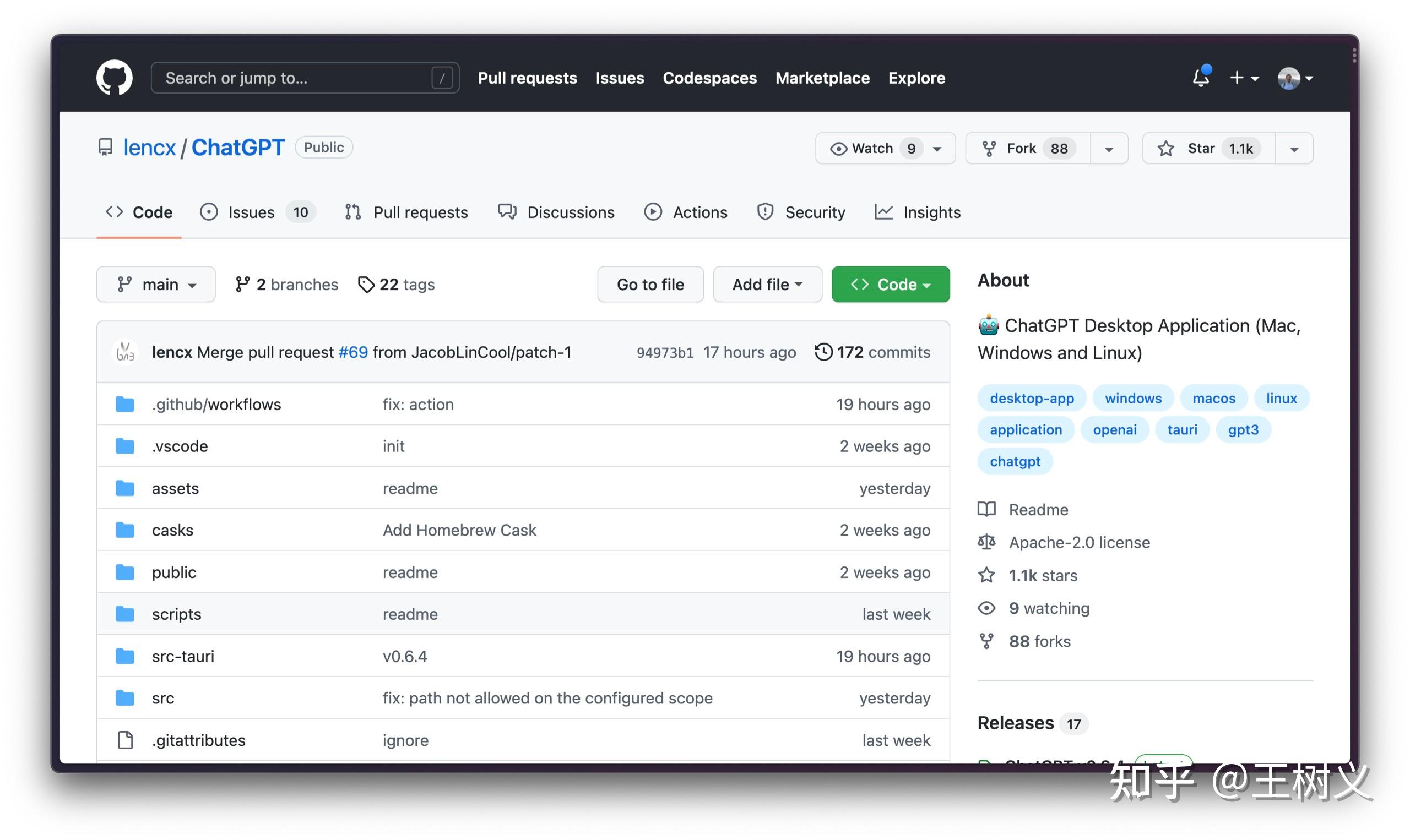The image size is (1410, 840).
Task: Open the green Code dropdown
Action: coord(890,284)
